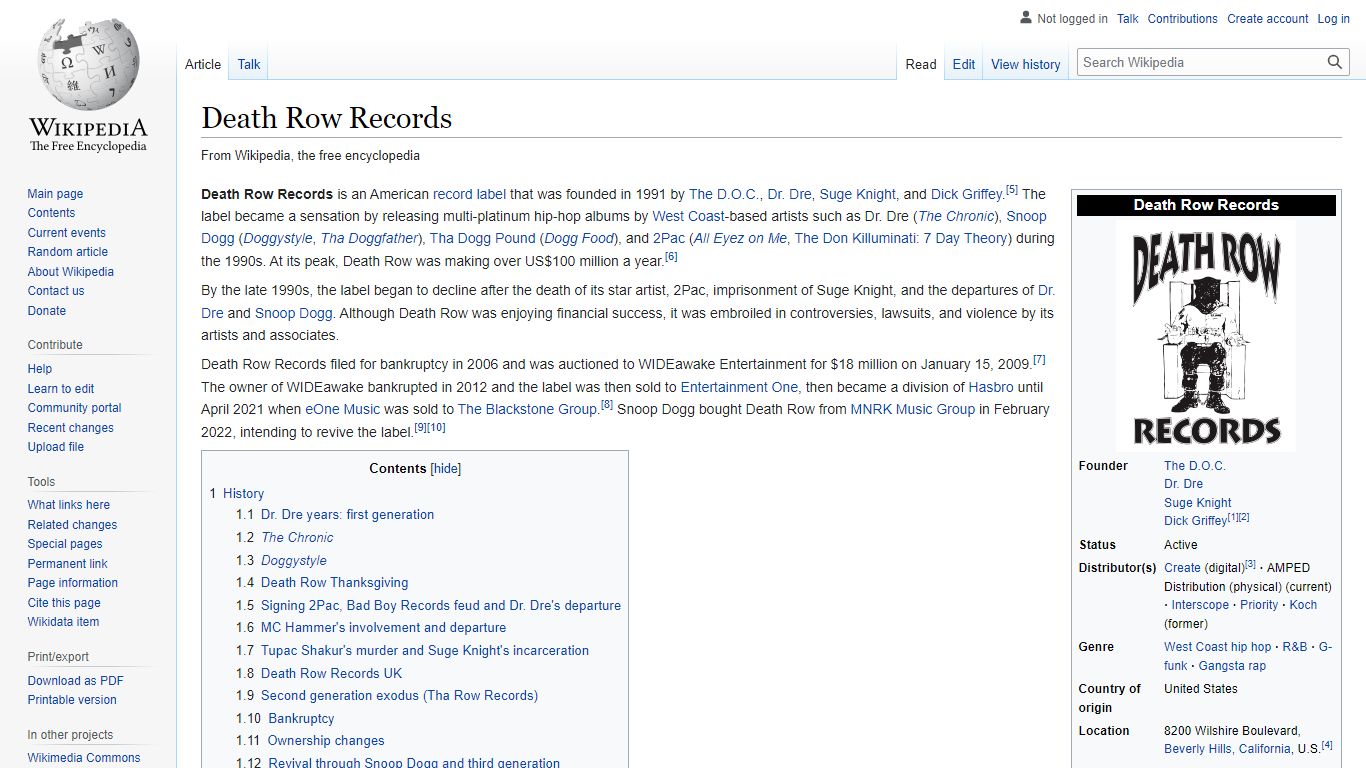The width and height of the screenshot is (1366, 768).
Task: Click the Donate link
Action: [46, 311]
